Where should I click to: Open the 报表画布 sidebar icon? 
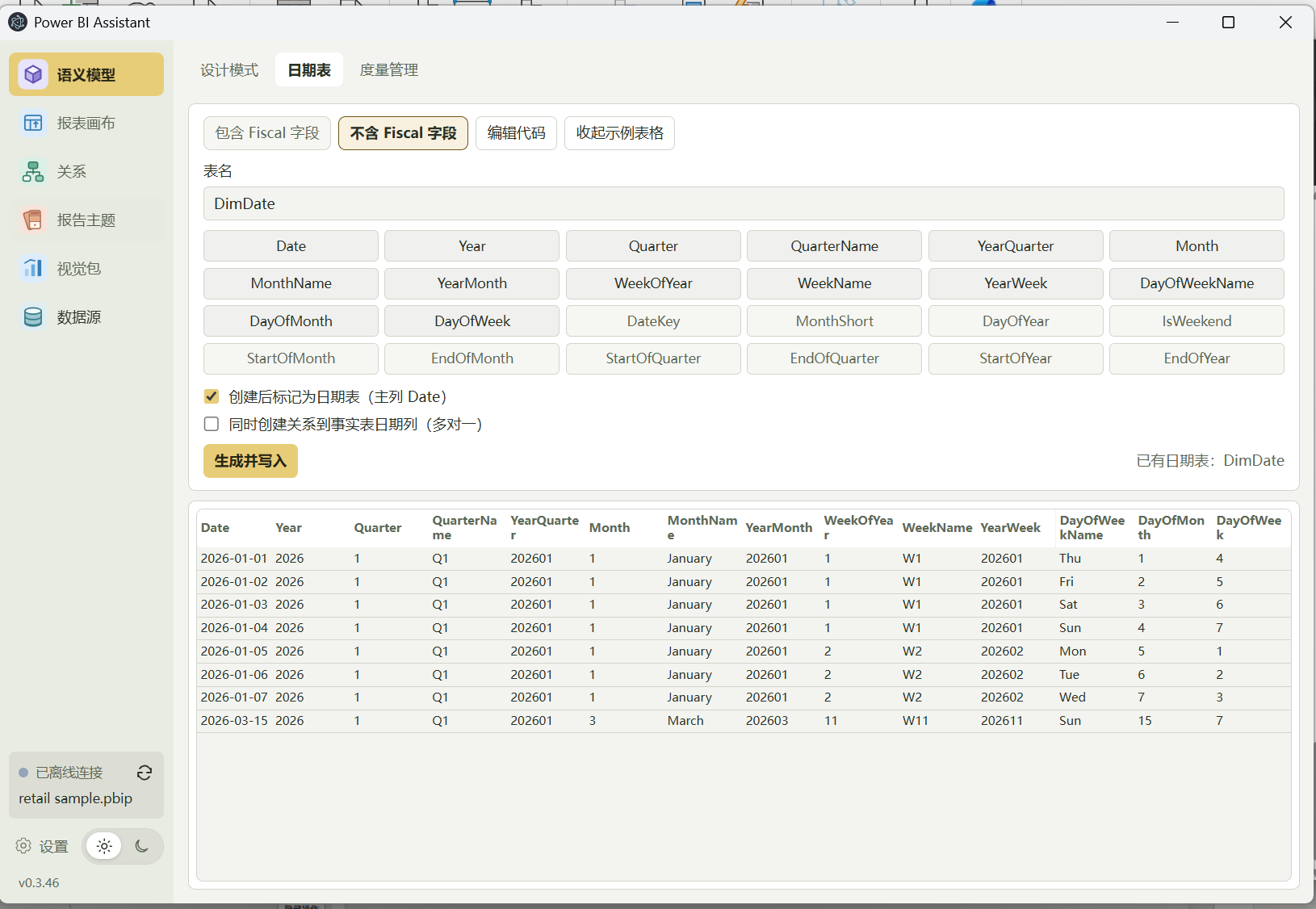click(33, 123)
